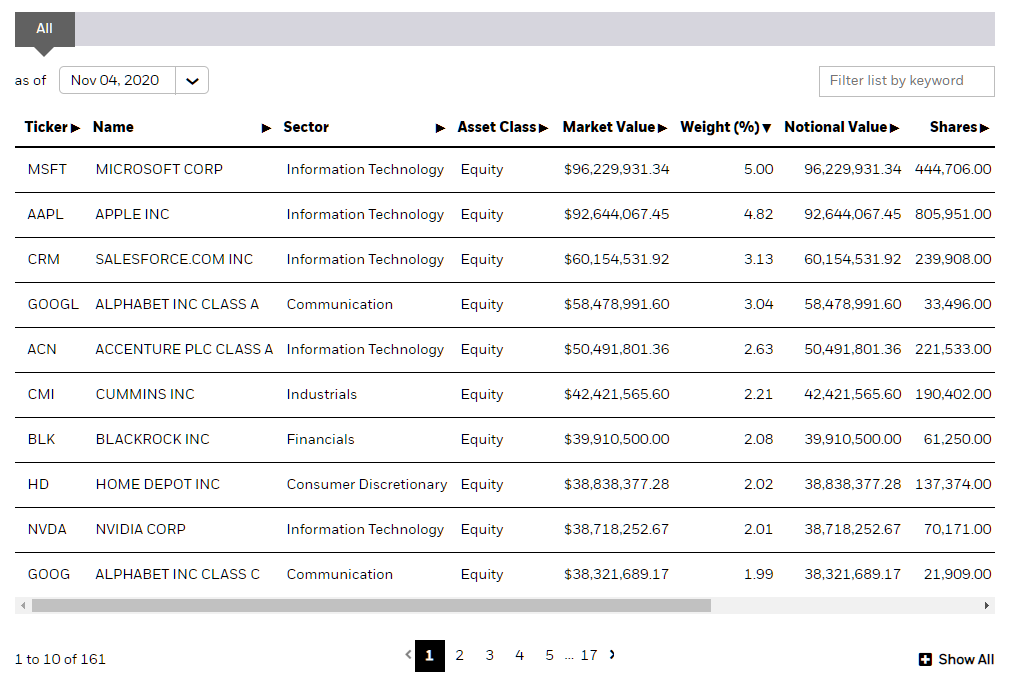Click shares value 33,496.00
The width and height of the screenshot is (1020, 679).
click(x=958, y=304)
